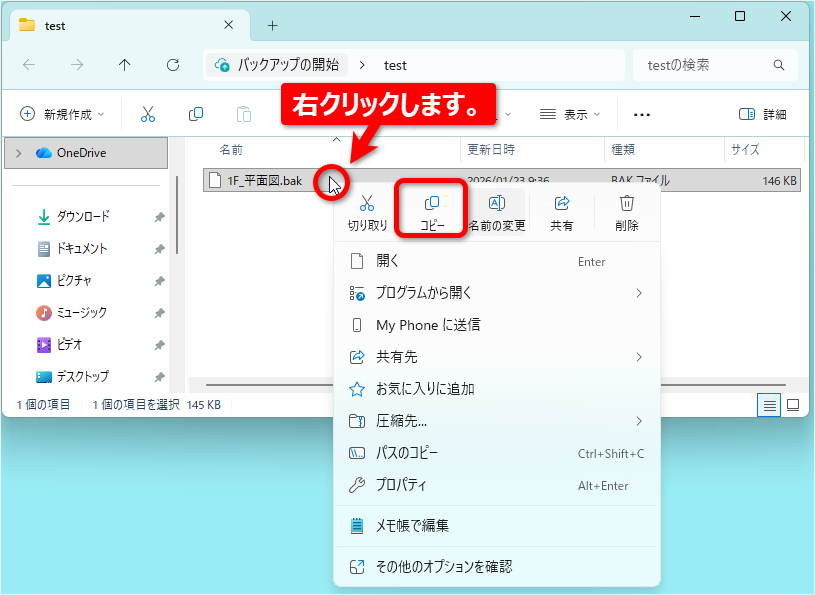
Task: Click the Cut (切り取り) scissors in context menu
Action: (x=367, y=203)
